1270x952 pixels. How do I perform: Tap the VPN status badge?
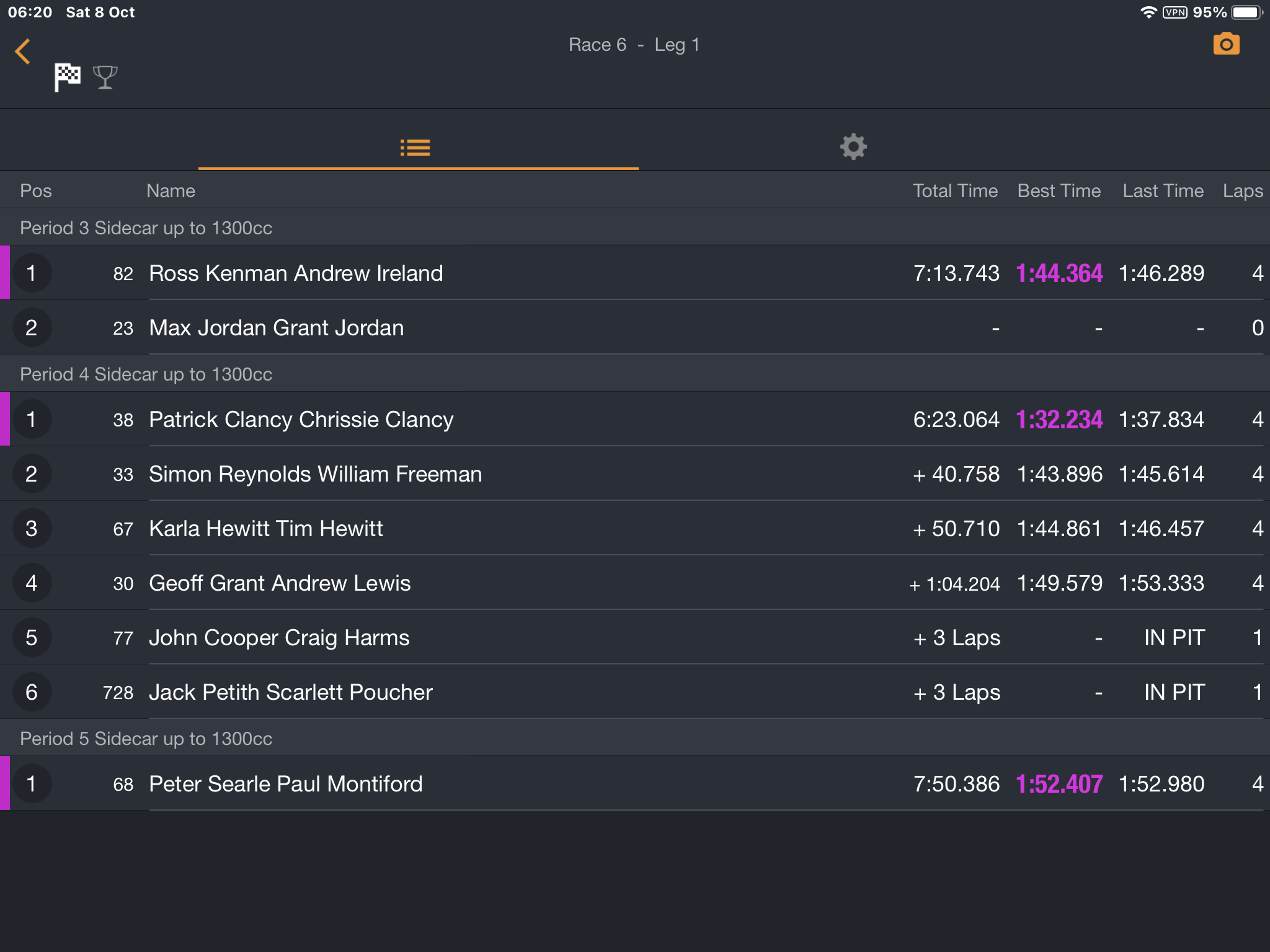(x=1175, y=12)
